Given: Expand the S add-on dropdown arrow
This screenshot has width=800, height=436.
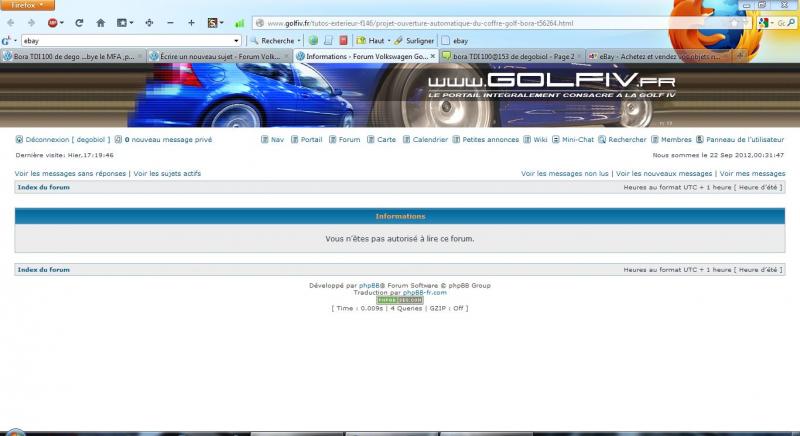Looking at the screenshot, I should point(221,23).
